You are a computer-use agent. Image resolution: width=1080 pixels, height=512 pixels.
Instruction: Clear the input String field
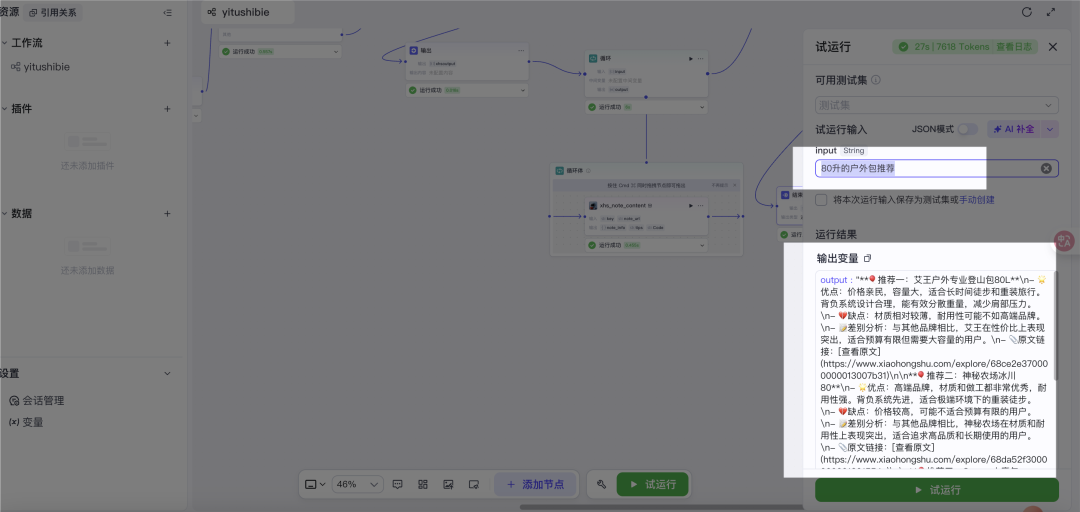pyautogui.click(x=1046, y=168)
